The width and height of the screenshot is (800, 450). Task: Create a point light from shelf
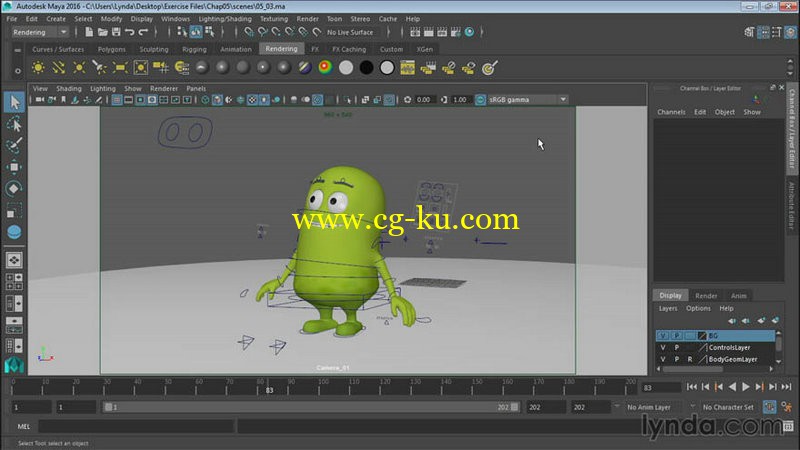[79, 67]
